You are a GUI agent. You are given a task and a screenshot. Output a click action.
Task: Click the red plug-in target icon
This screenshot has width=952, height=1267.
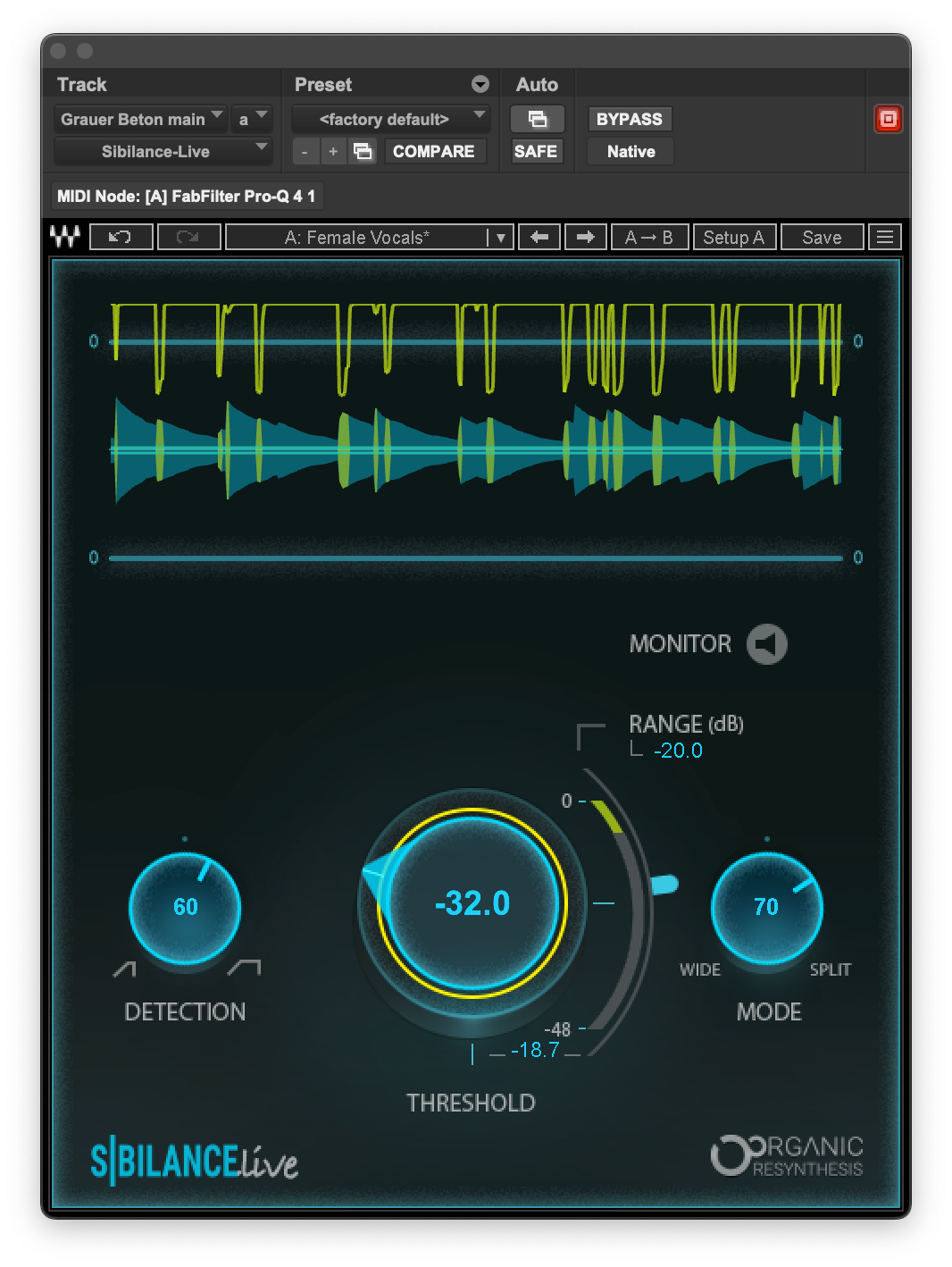887,118
